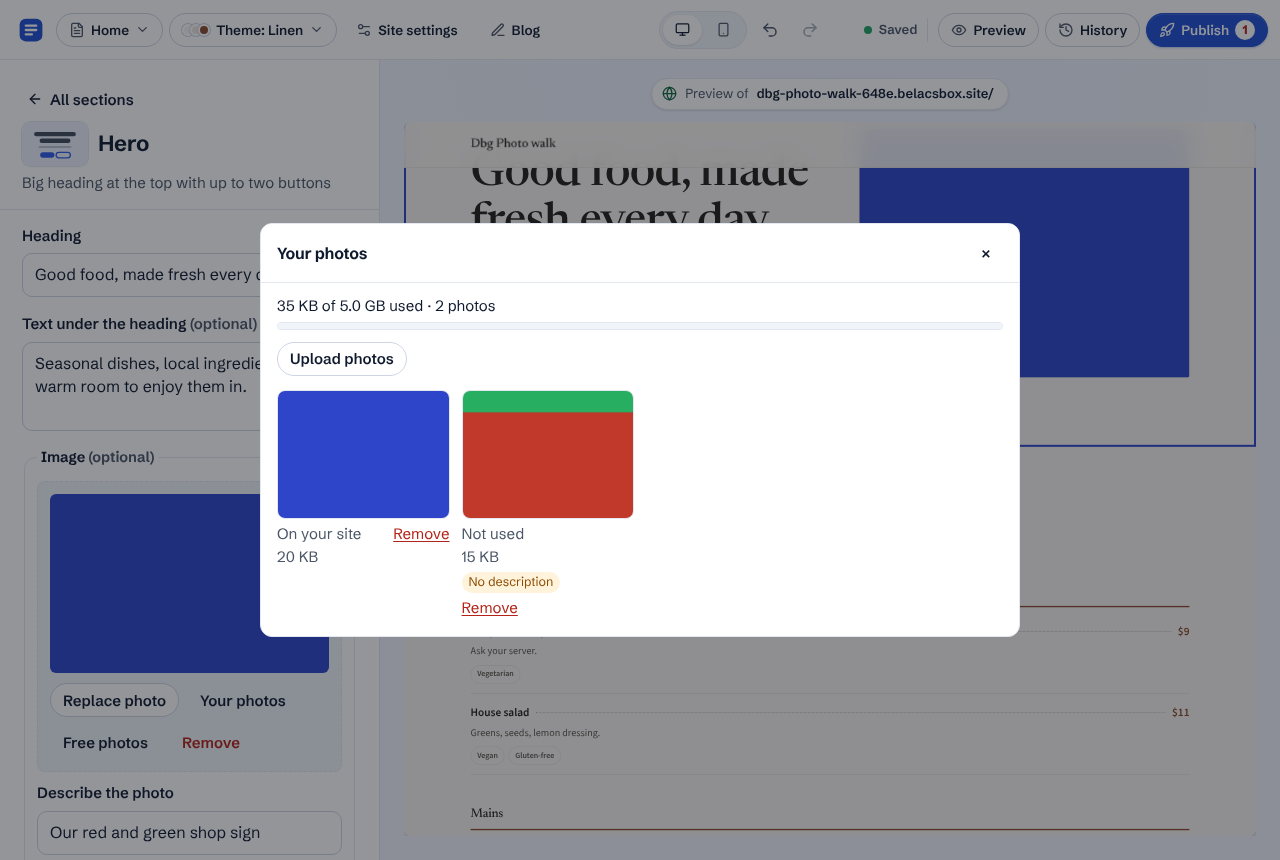
Task: Open Your photos from the sidebar
Action: 243,701
